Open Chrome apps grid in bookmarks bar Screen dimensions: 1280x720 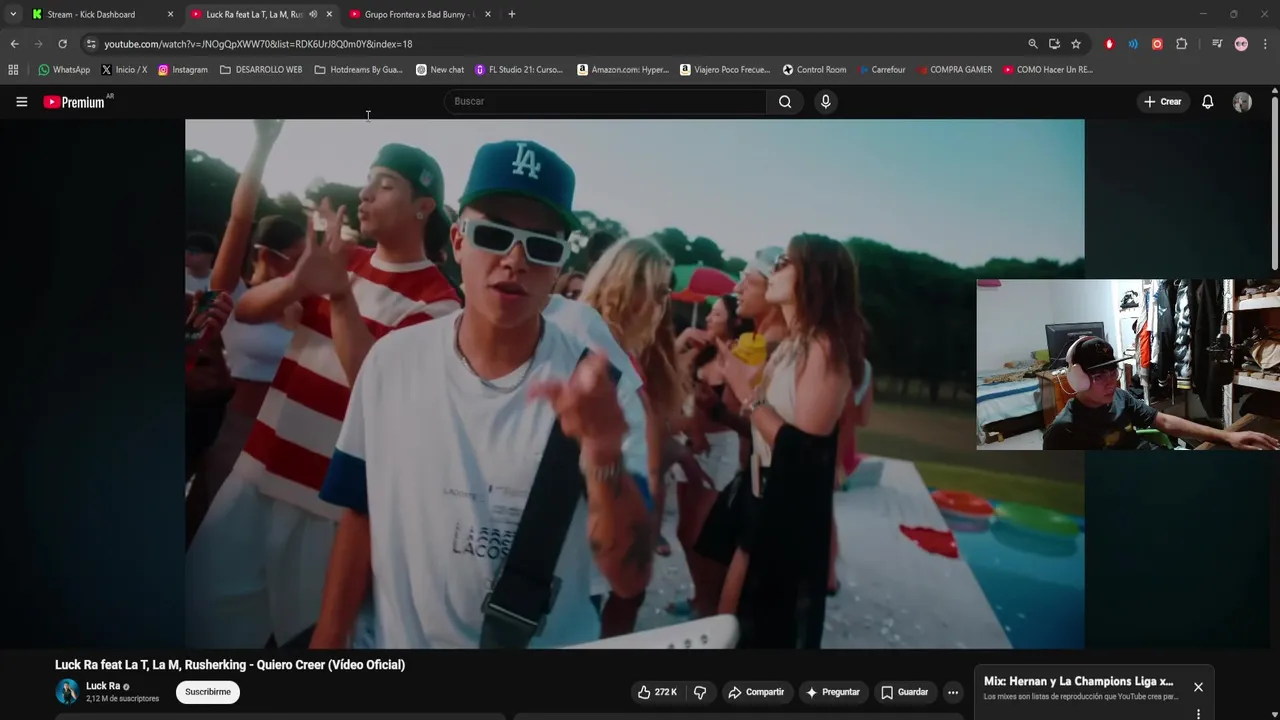[x=13, y=70]
